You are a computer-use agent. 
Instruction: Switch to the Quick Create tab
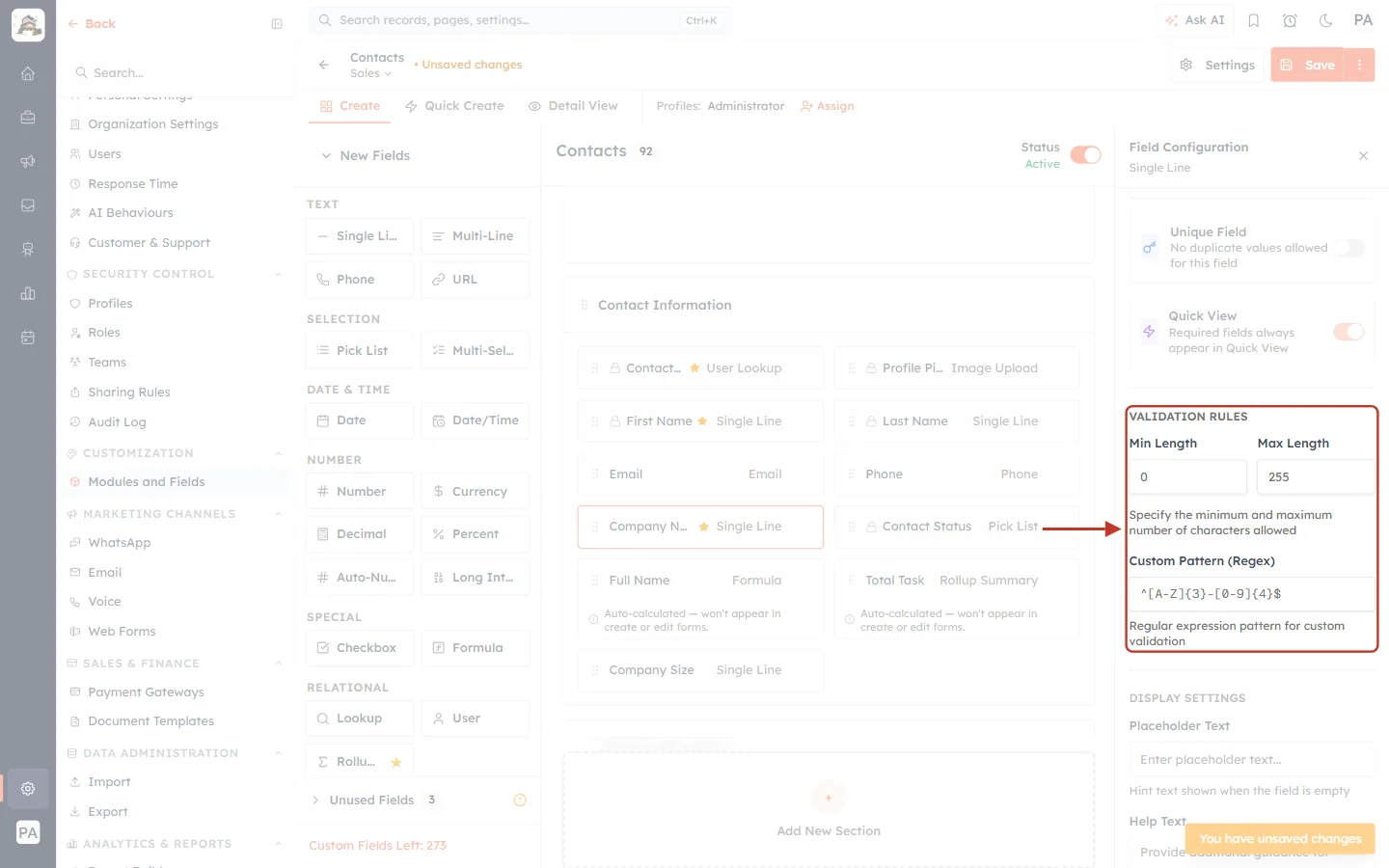pos(454,106)
